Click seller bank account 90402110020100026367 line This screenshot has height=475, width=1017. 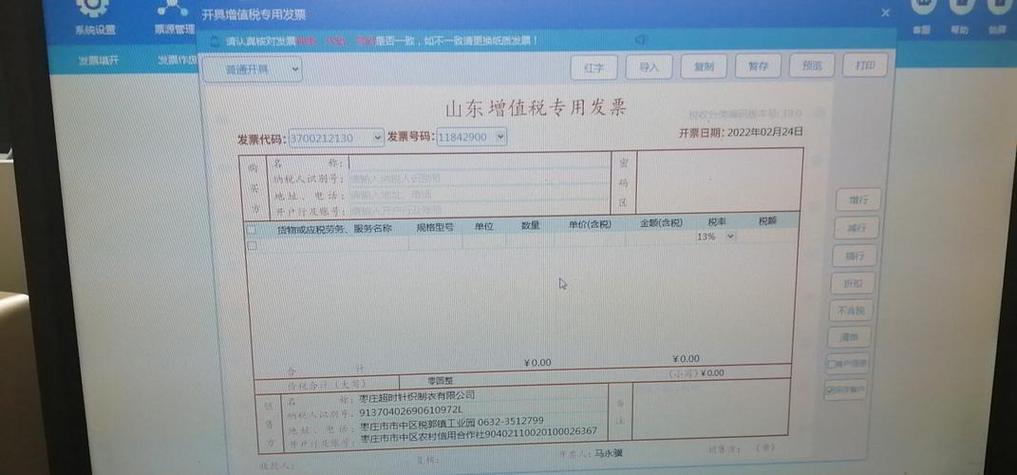478,435
